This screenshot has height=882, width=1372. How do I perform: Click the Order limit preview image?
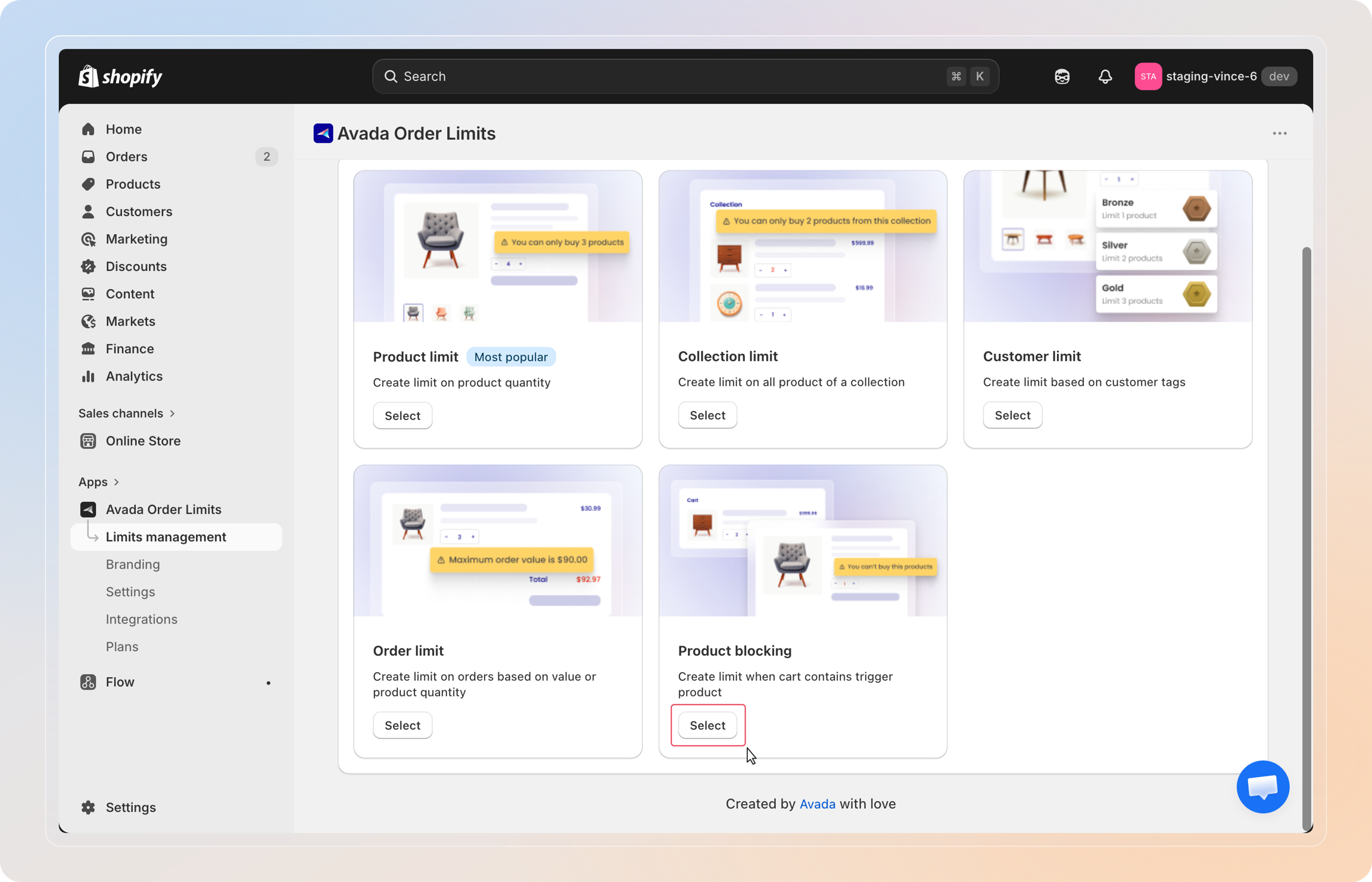(x=498, y=541)
